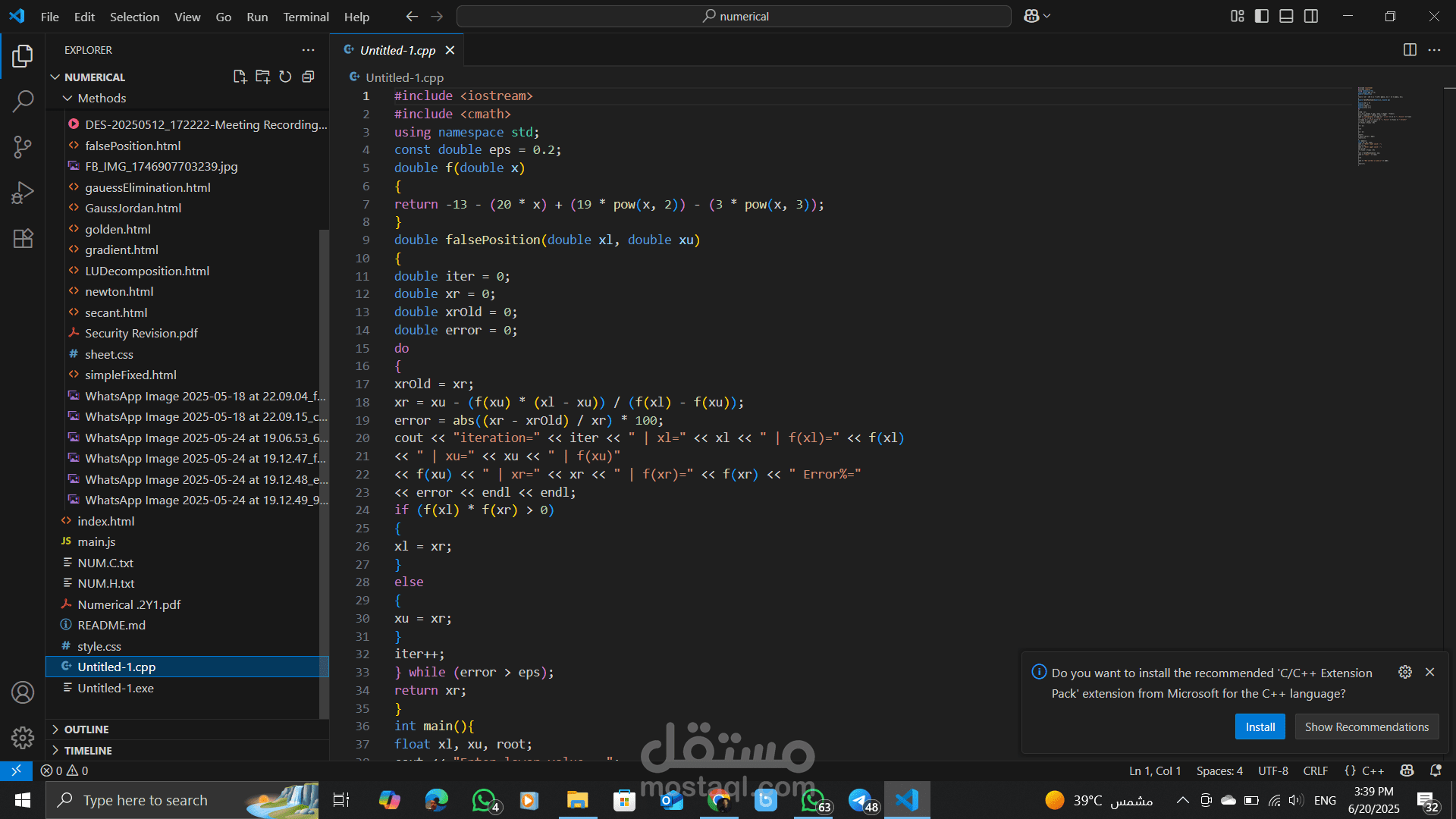This screenshot has width=1456, height=819.
Task: Click the Windows taskbar search box
Action: point(182,800)
